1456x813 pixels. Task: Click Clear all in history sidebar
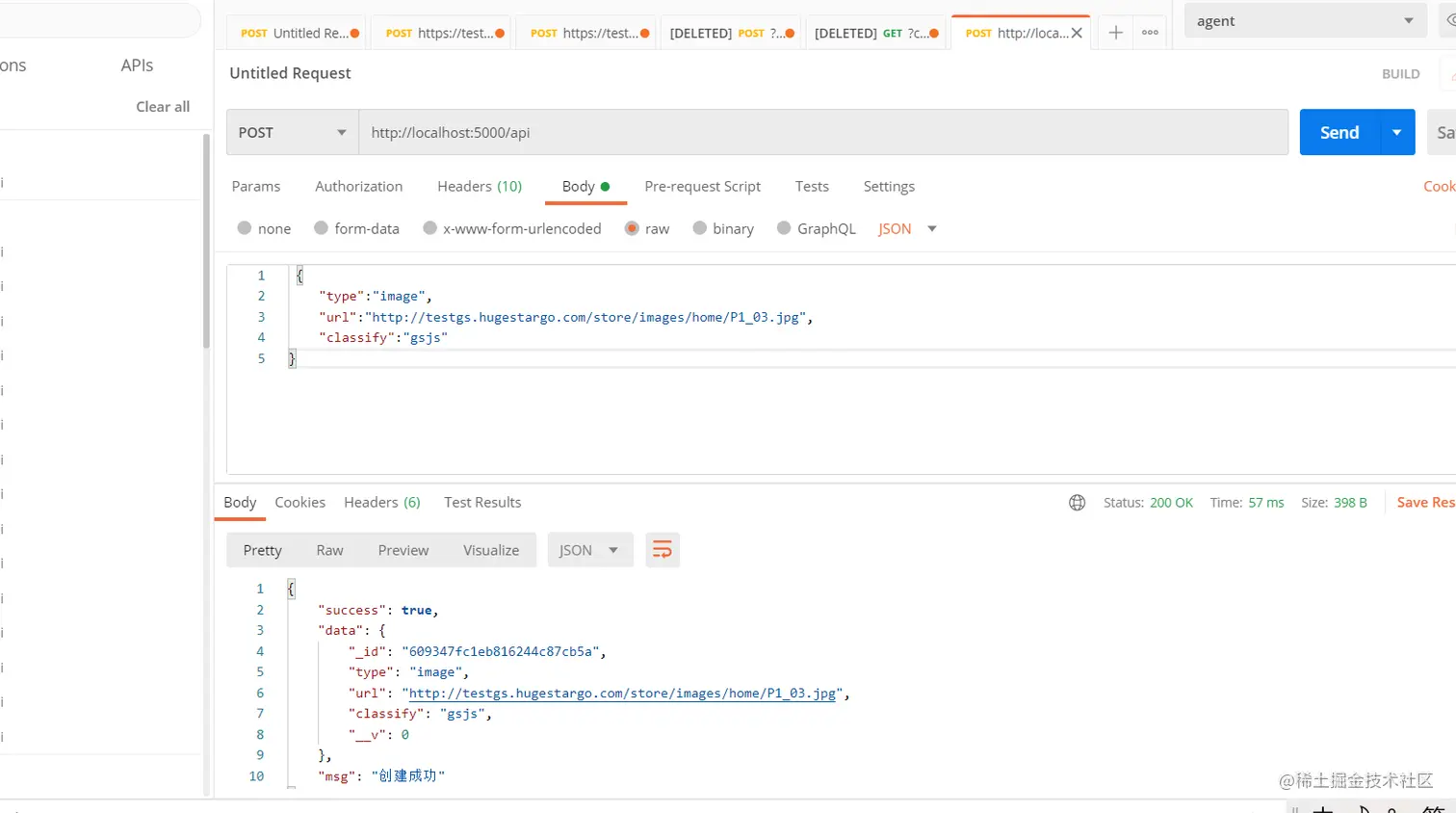pyautogui.click(x=163, y=107)
